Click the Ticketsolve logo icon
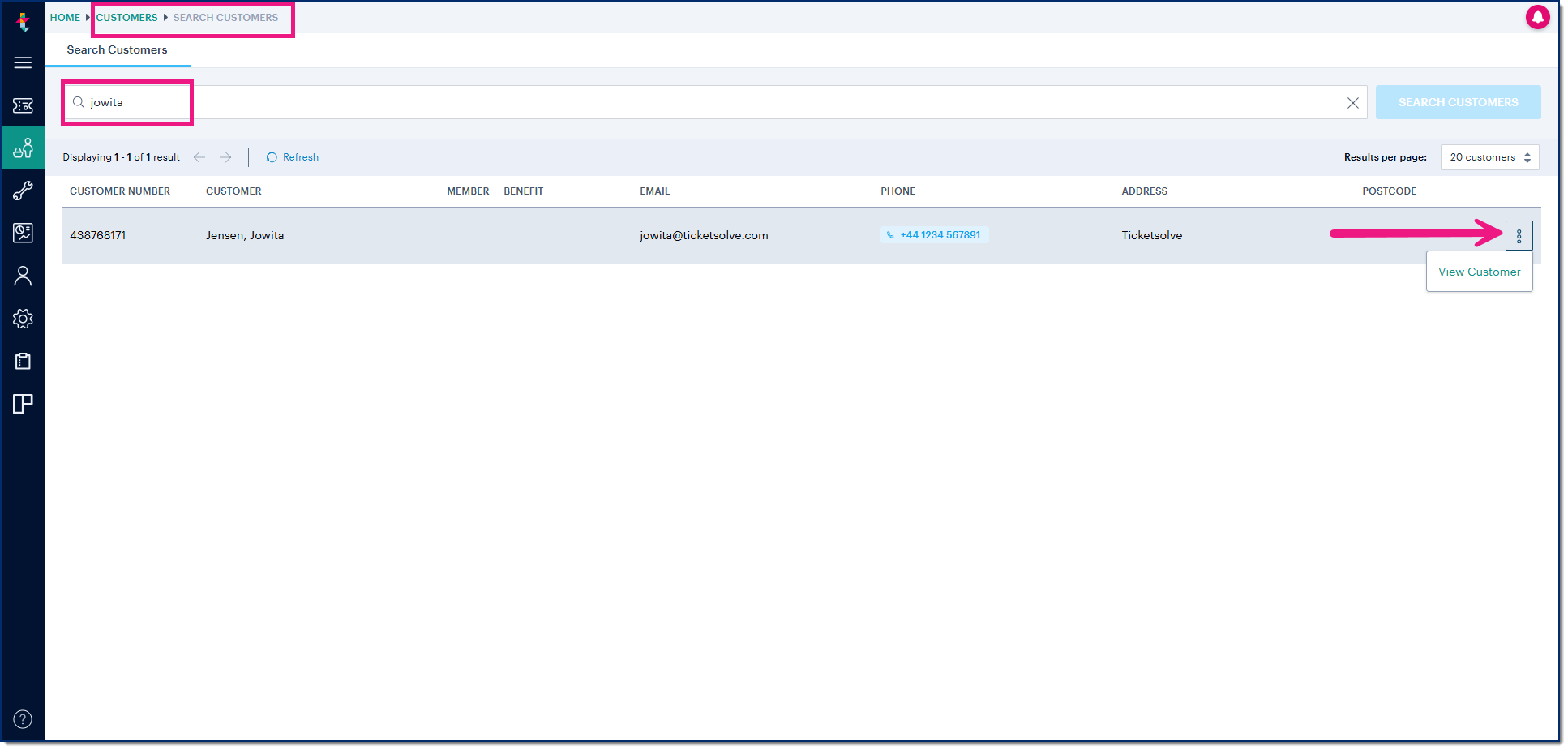The width and height of the screenshot is (1568, 750). pos(23,22)
